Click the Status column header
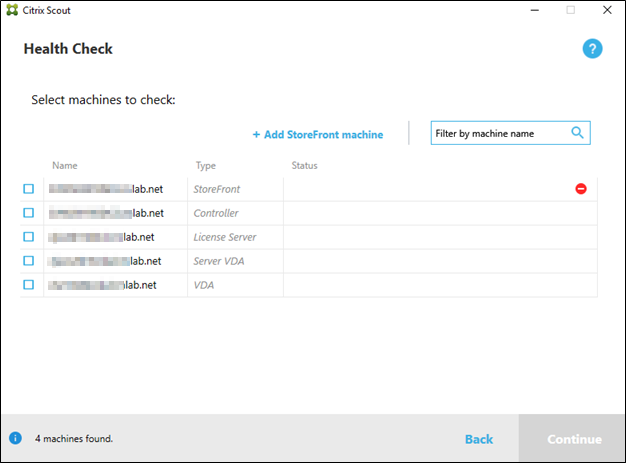 click(x=304, y=166)
